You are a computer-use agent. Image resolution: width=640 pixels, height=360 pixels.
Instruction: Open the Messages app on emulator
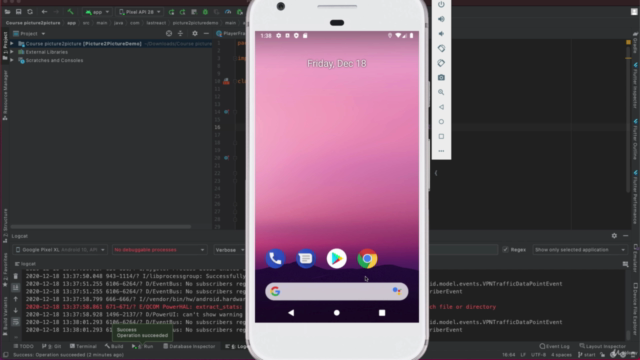click(x=306, y=258)
